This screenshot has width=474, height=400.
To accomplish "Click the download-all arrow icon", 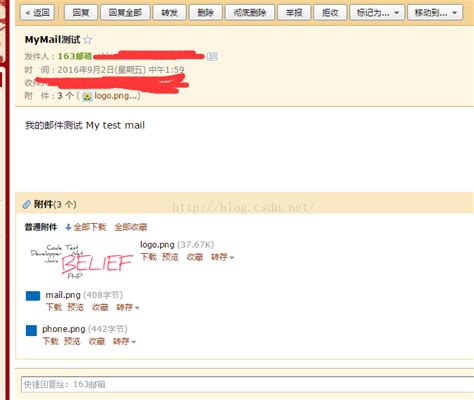I will 68,227.
